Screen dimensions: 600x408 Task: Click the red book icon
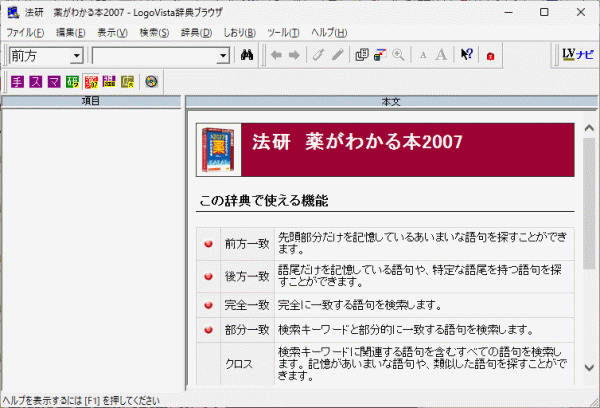coord(491,56)
